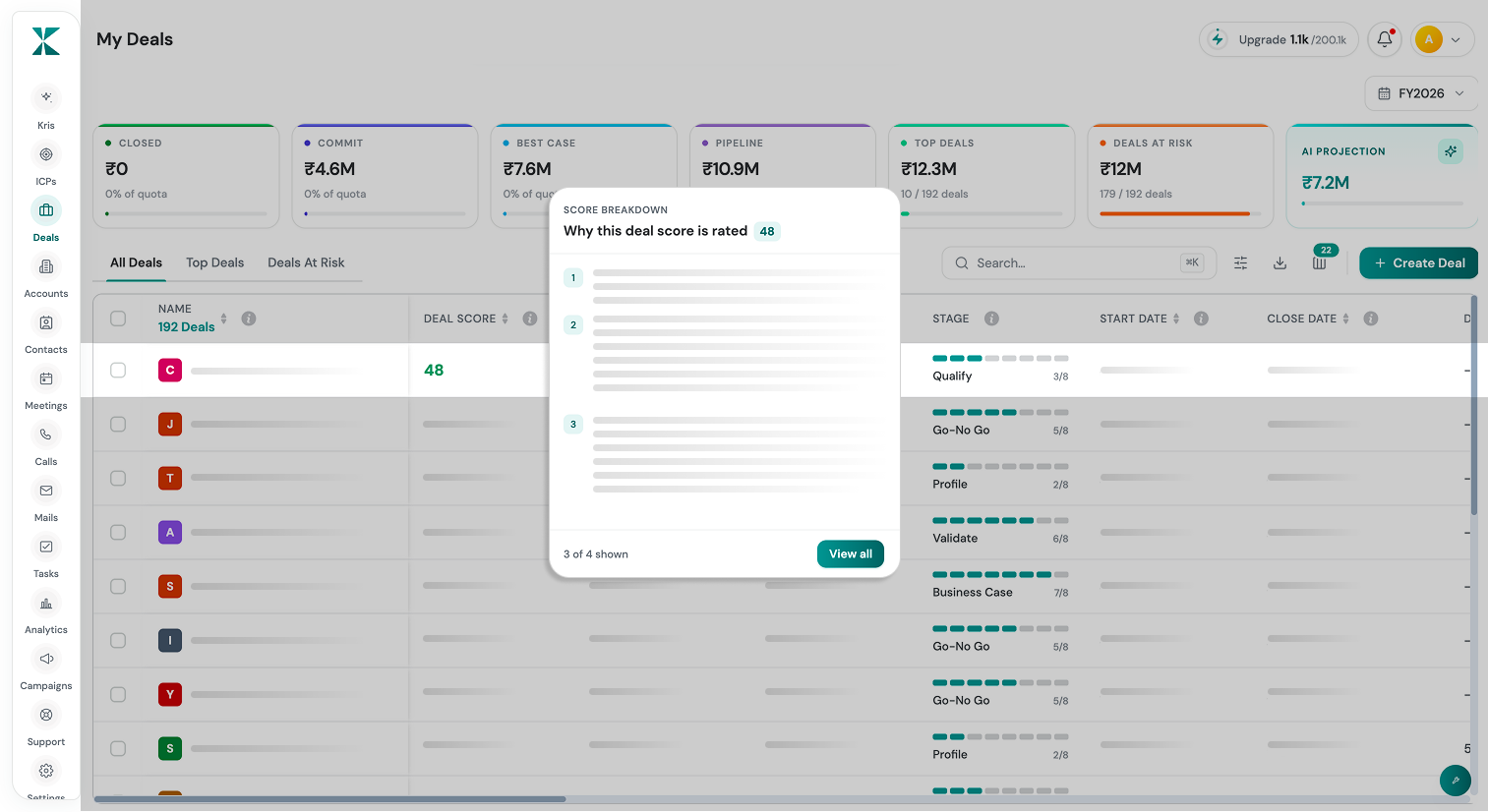Image resolution: width=1488 pixels, height=812 pixels.
Task: Open the Kris assistant in the sidebar
Action: pyautogui.click(x=46, y=107)
